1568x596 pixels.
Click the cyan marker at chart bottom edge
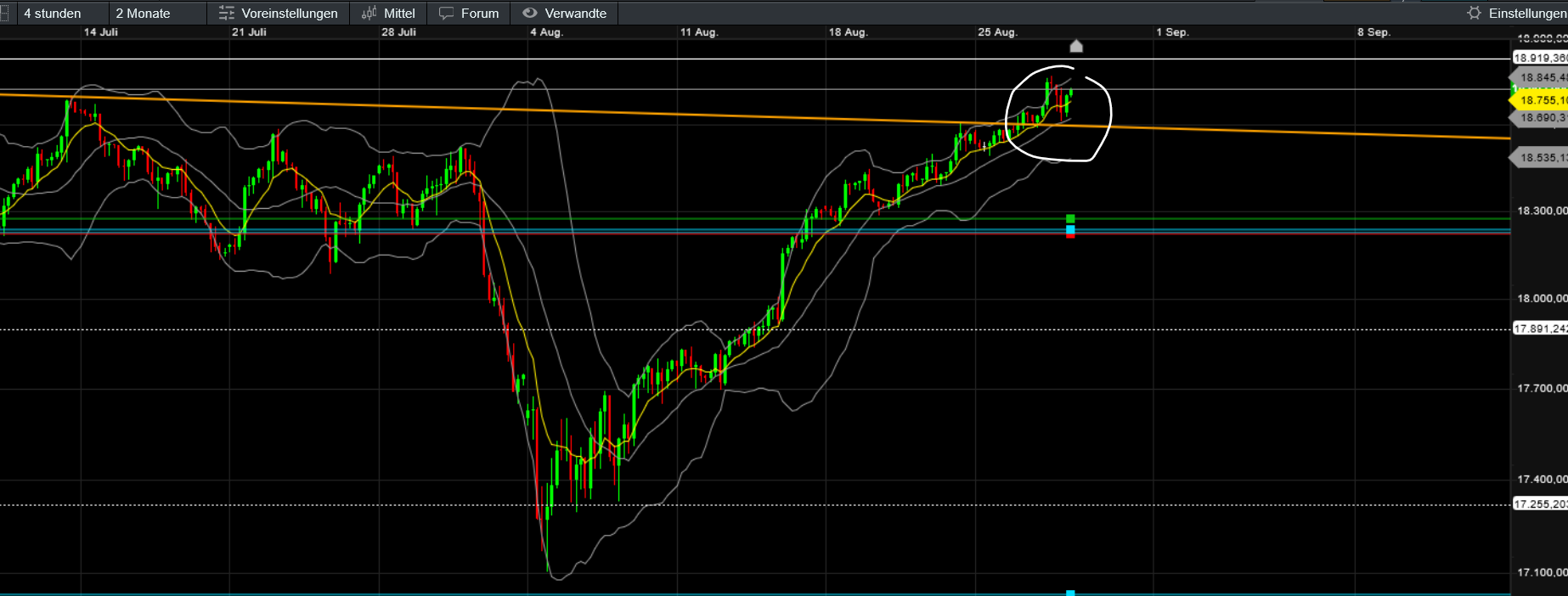click(x=1070, y=593)
